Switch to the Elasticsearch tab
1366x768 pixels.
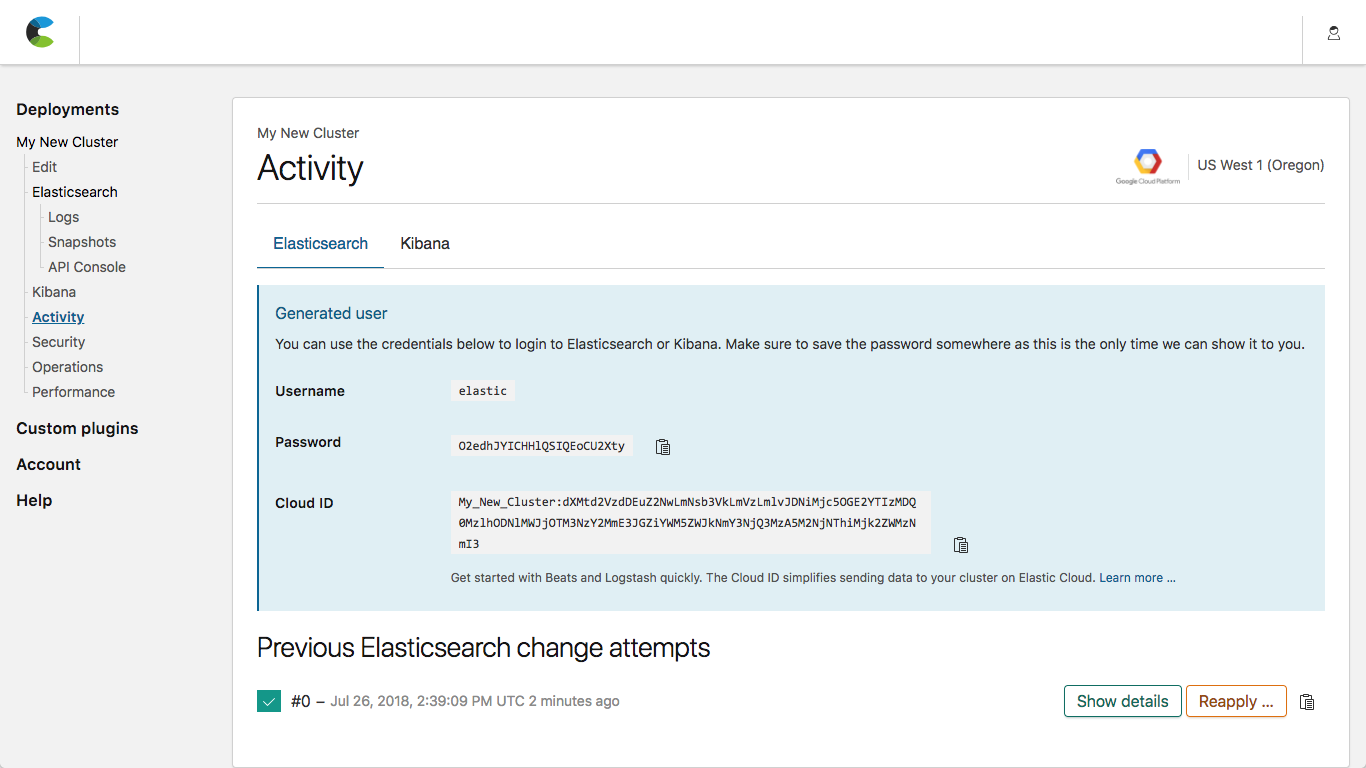pos(321,244)
